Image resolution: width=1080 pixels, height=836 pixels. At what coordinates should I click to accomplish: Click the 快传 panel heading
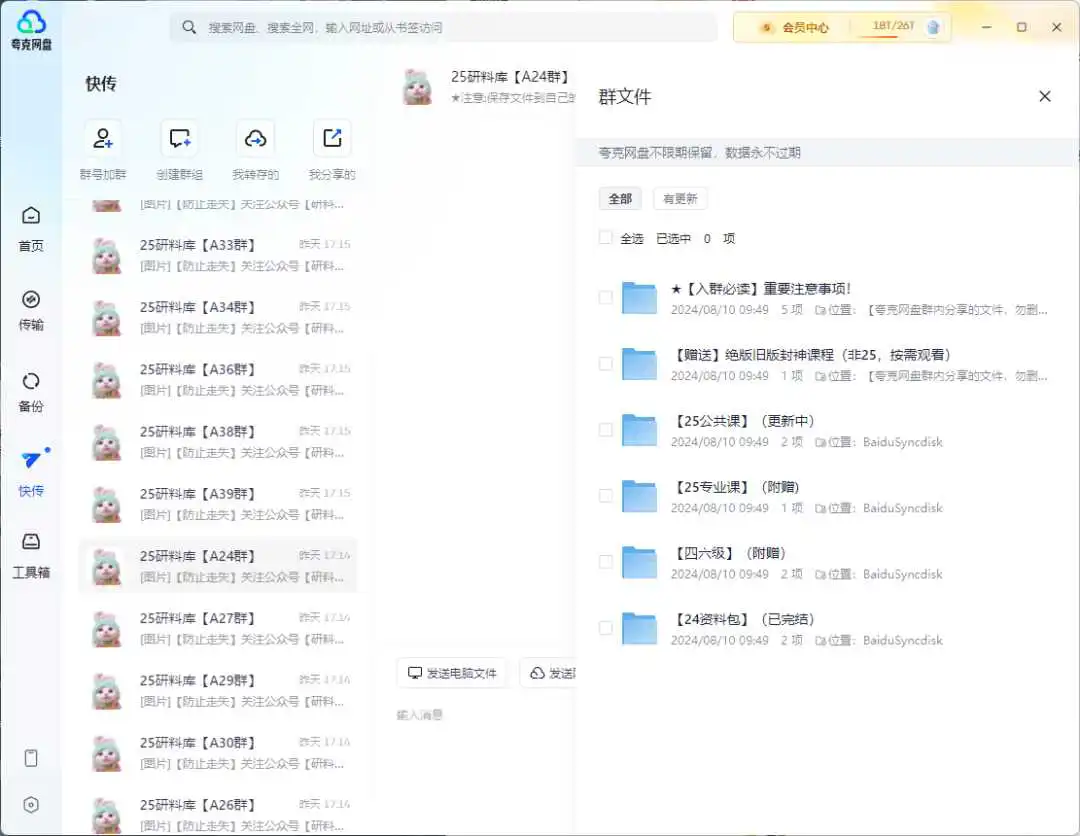101,83
